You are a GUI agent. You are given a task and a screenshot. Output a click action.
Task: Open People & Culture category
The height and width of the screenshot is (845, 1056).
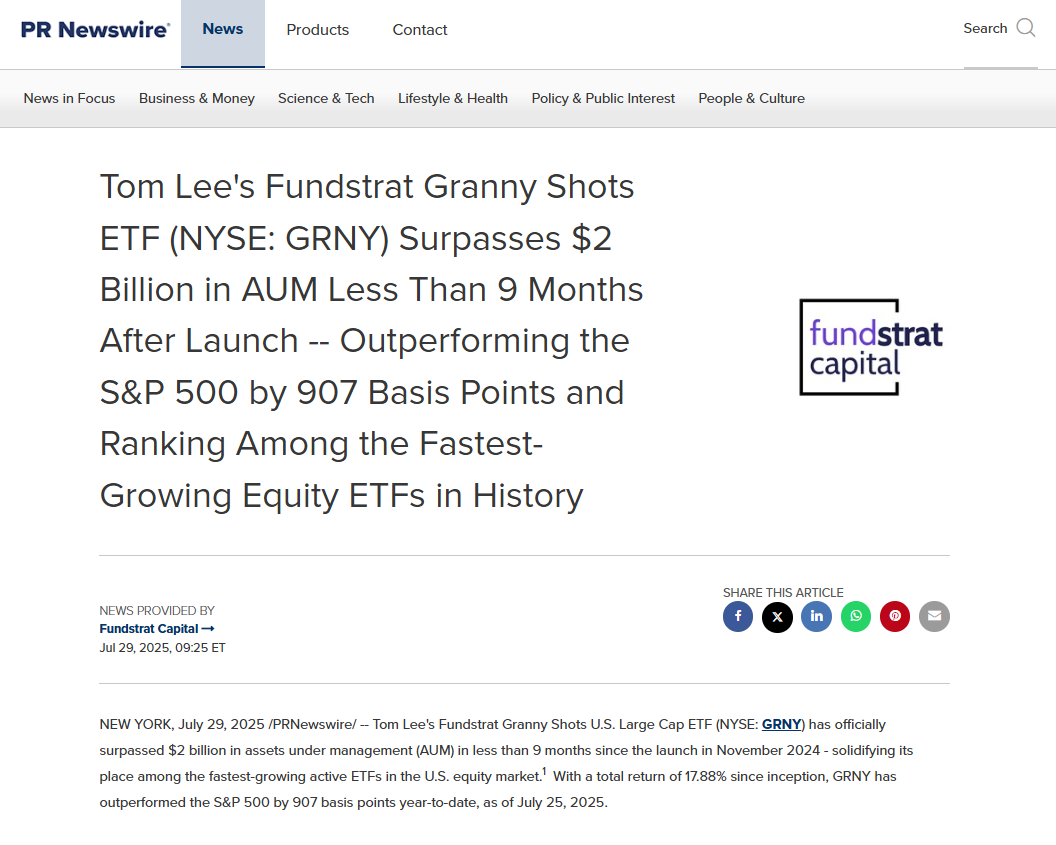751,98
